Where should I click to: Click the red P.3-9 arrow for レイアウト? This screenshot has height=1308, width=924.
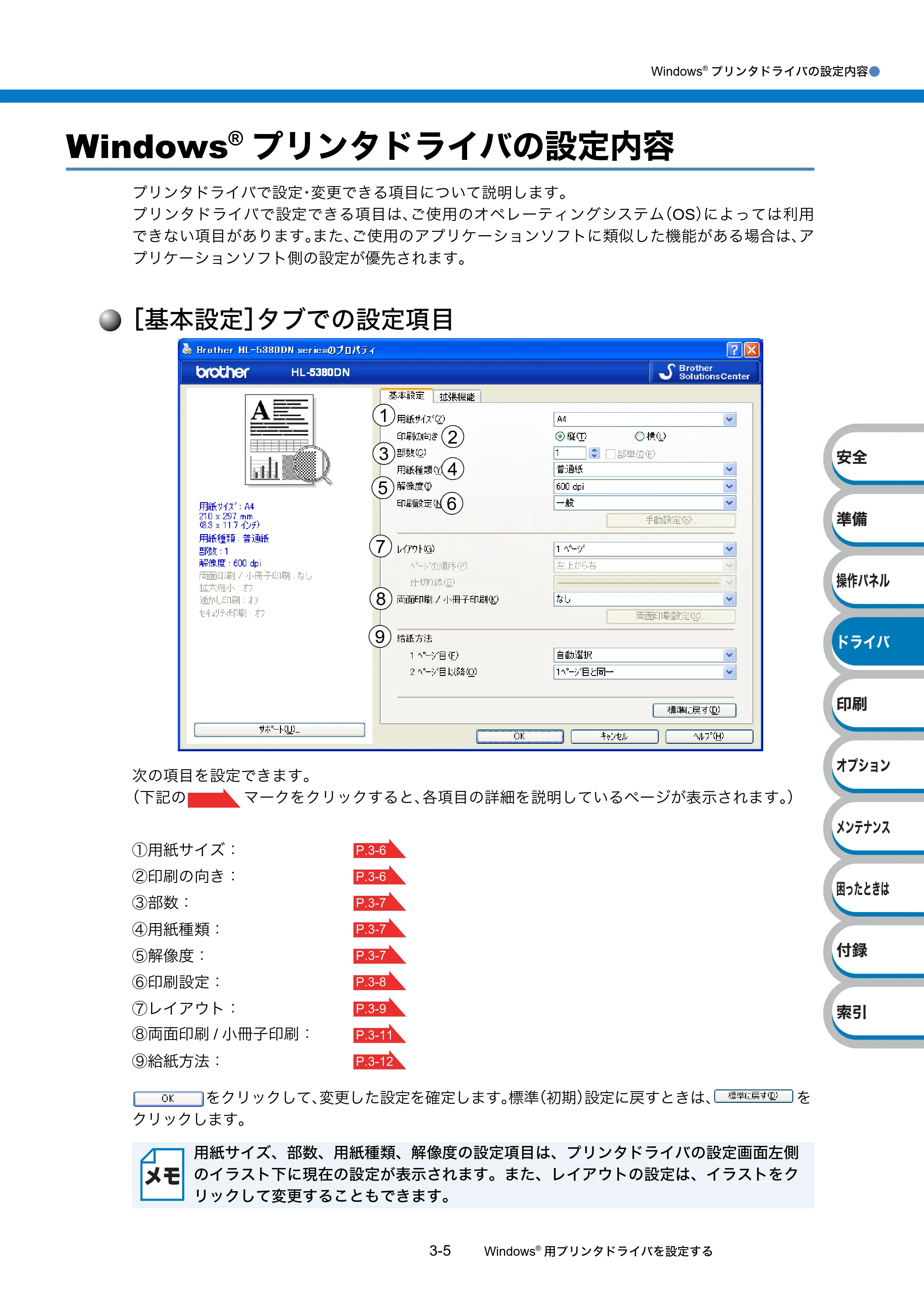pyautogui.click(x=379, y=1008)
